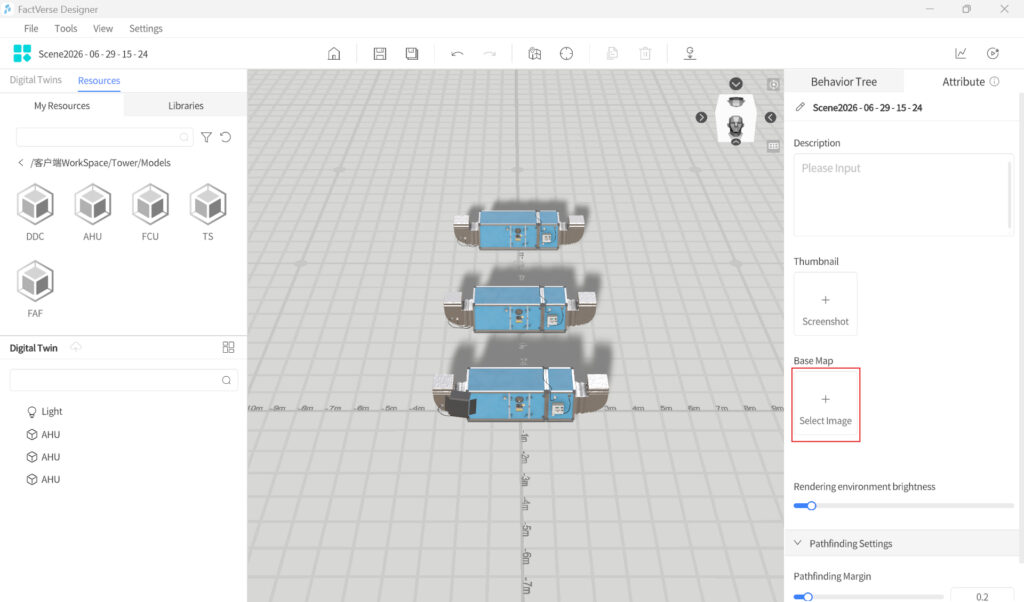This screenshot has height=602, width=1024.
Task: Open the Tools menu
Action: pyautogui.click(x=65, y=29)
